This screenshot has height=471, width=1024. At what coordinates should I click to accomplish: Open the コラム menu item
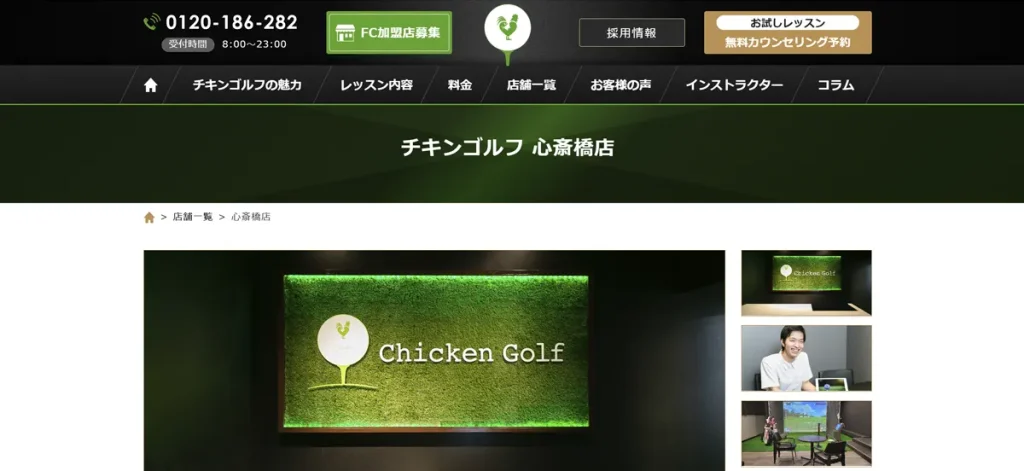[x=835, y=85]
